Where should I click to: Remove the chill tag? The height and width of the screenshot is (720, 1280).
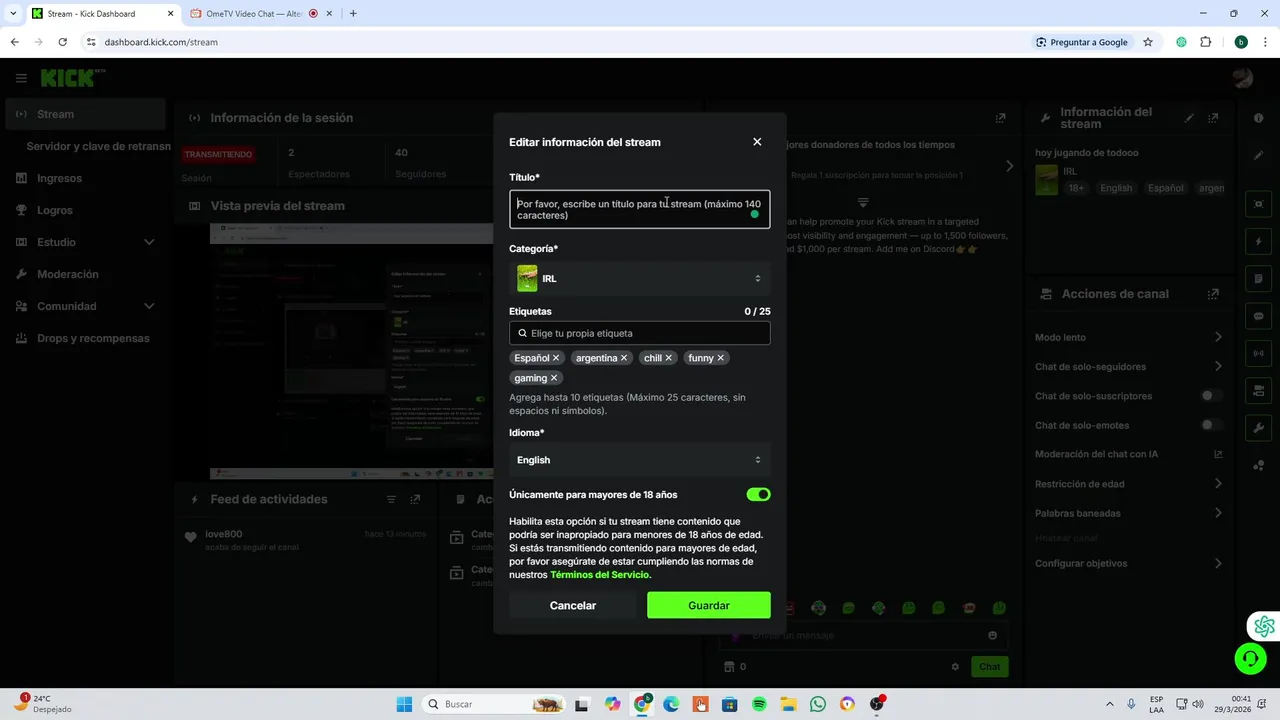point(669,358)
